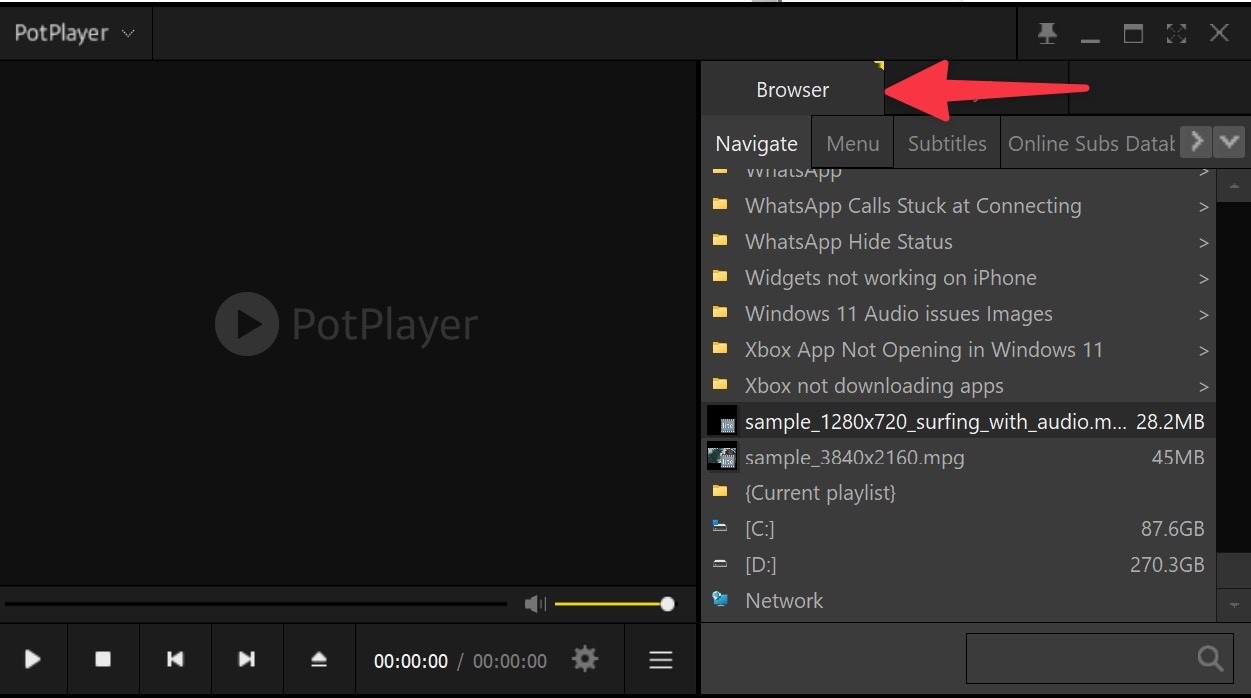1251x698 pixels.
Task: Open the Xbox not downloading apps folder
Action: pyautogui.click(x=959, y=386)
